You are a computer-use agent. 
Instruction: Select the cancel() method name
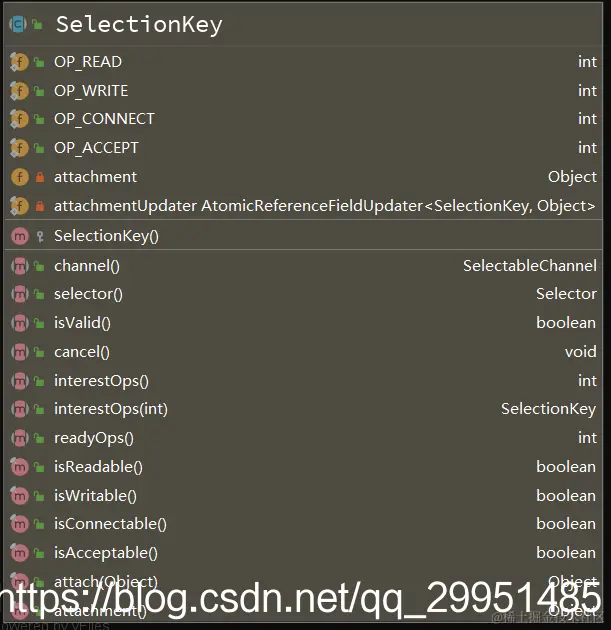82,352
